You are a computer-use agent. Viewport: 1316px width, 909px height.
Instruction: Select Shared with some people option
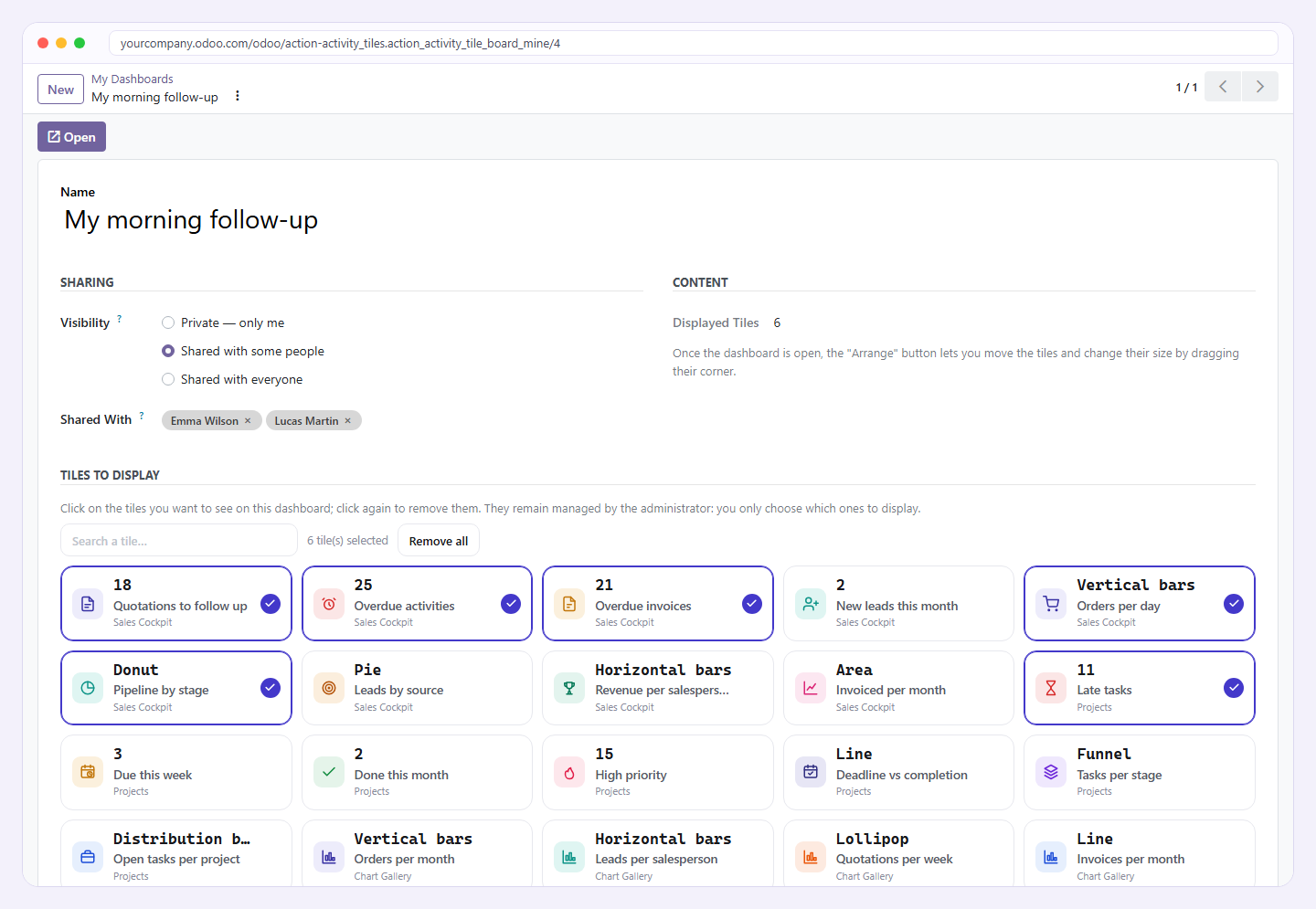point(168,351)
